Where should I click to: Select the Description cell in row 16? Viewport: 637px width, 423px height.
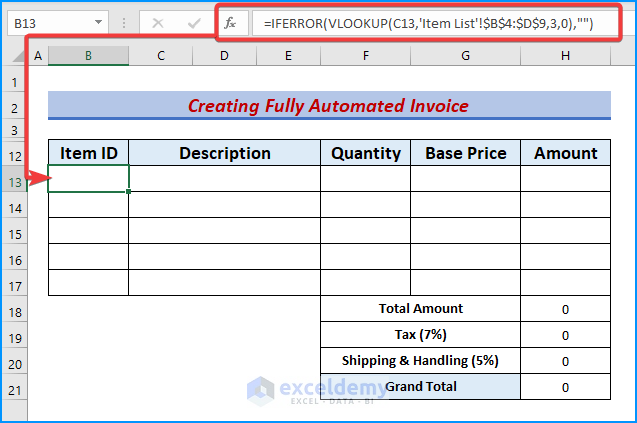pos(225,256)
